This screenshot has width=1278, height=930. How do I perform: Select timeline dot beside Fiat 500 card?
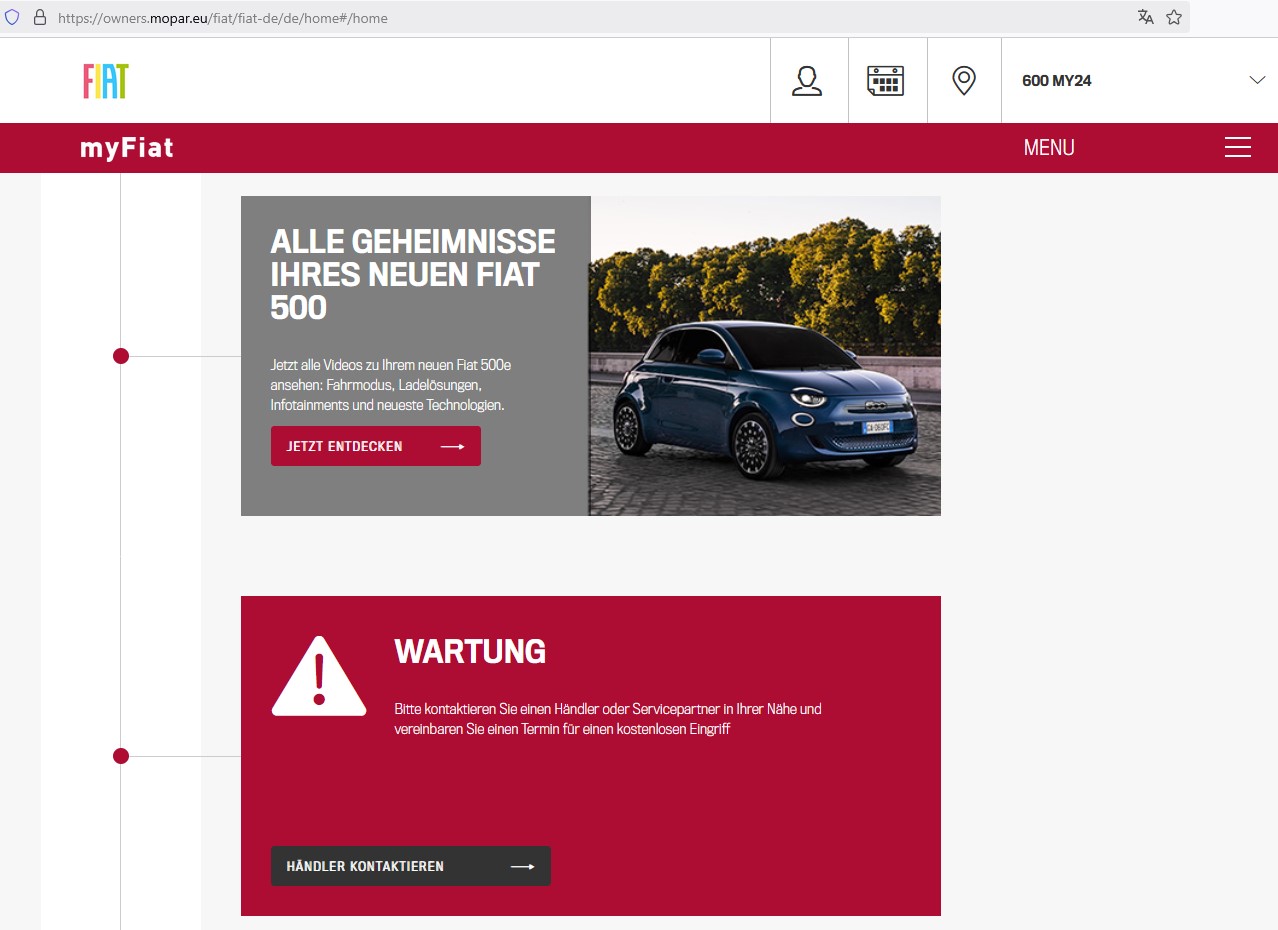[x=121, y=356]
